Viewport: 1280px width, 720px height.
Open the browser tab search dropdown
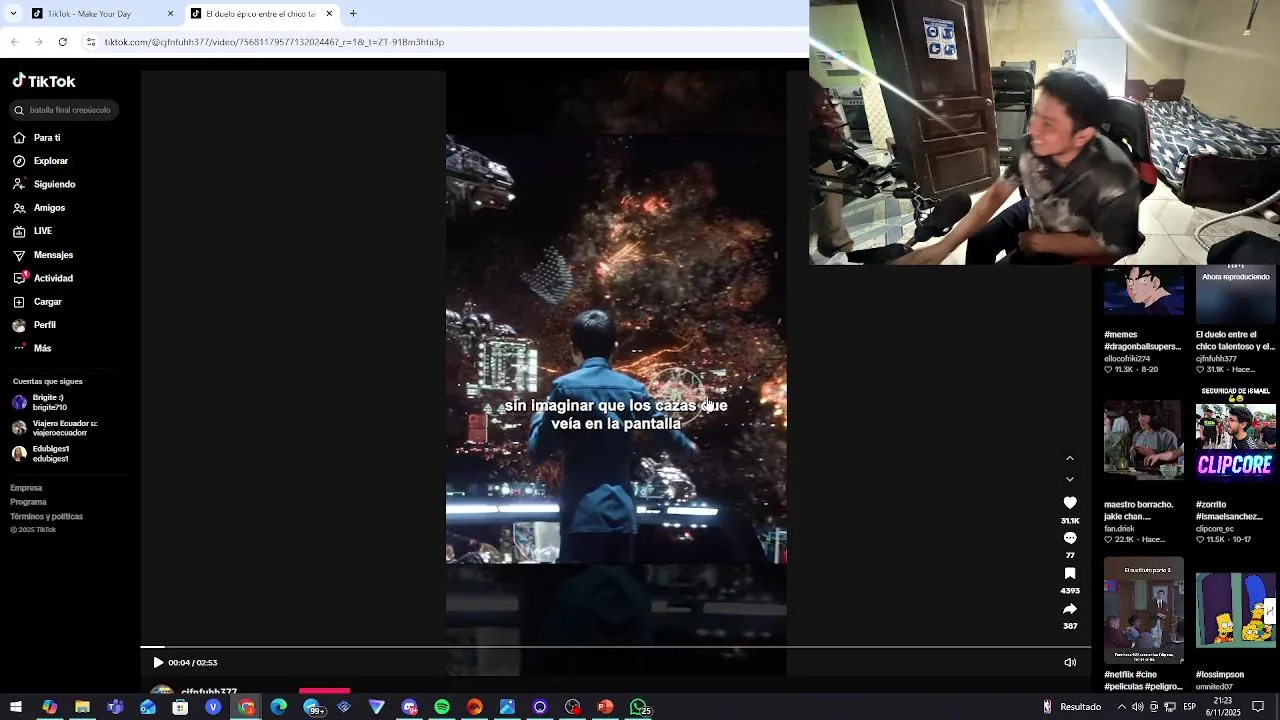[12, 14]
